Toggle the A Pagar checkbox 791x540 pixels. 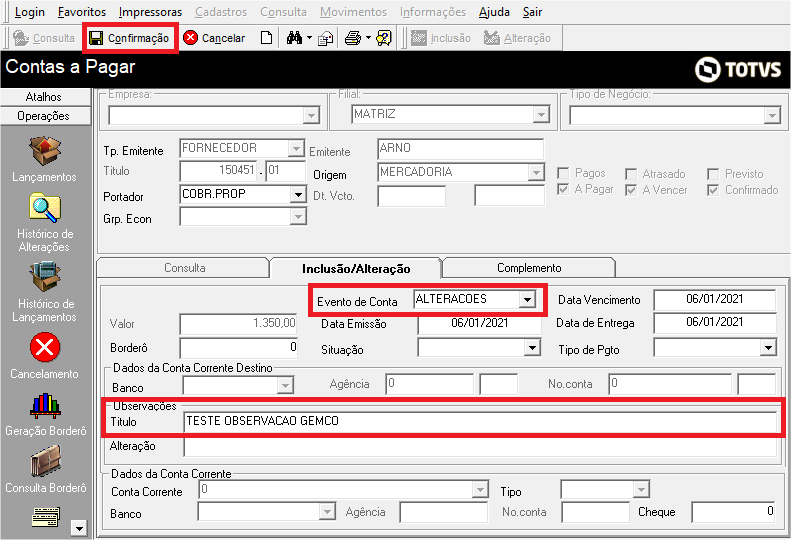(563, 190)
